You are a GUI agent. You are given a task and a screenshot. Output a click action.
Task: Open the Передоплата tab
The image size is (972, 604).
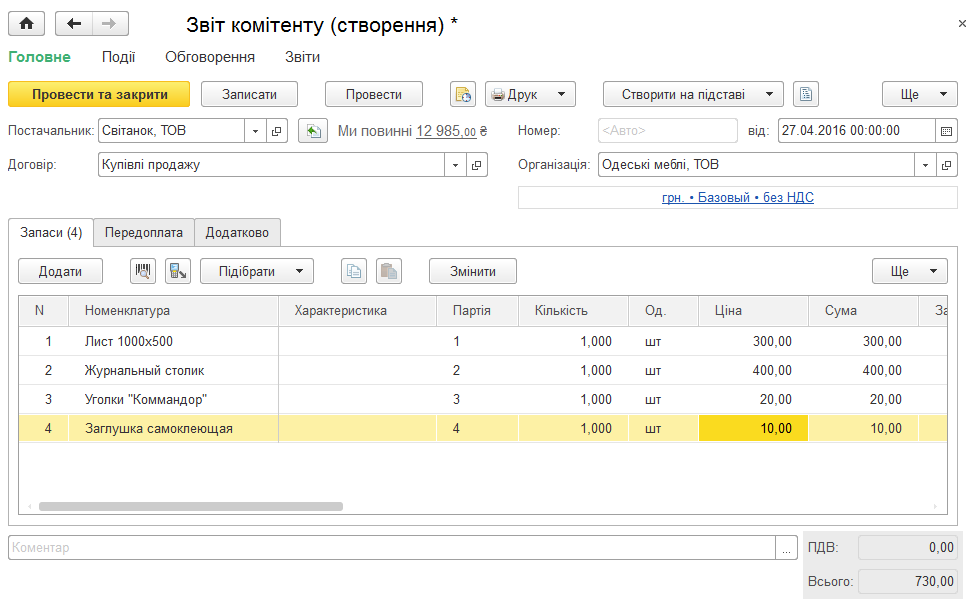coord(144,233)
